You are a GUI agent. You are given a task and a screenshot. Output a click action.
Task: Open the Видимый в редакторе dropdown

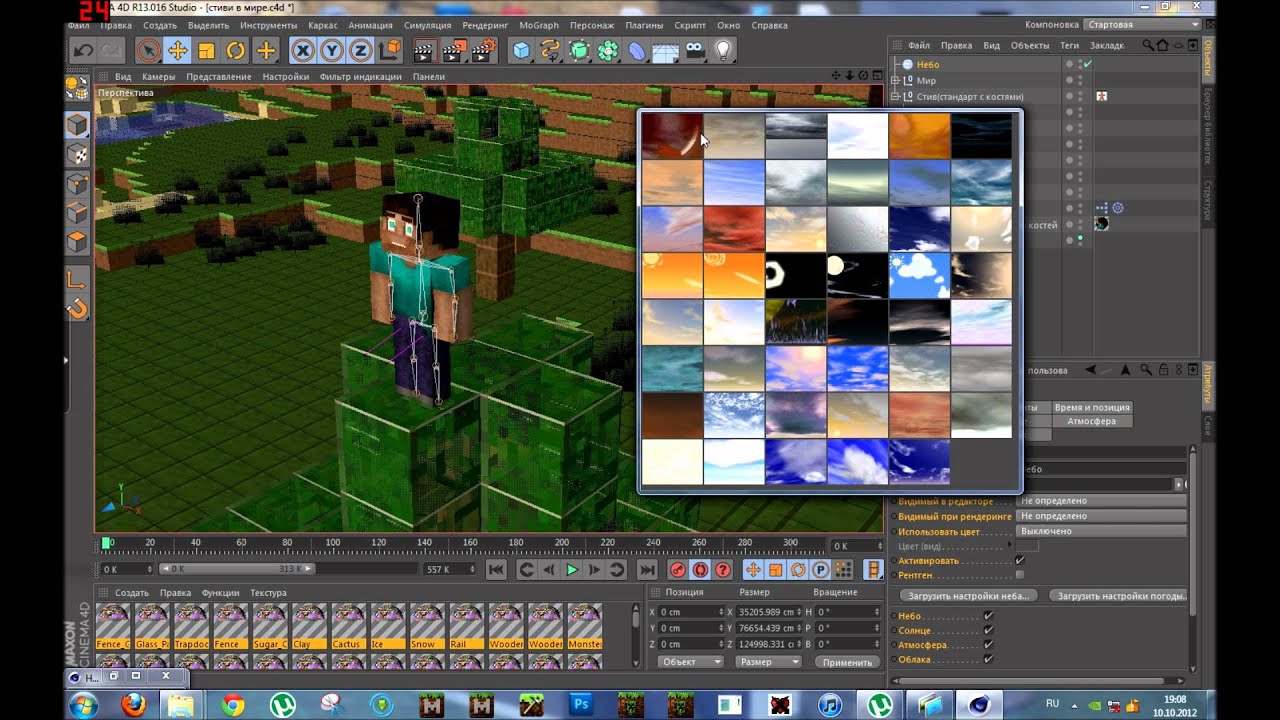point(1101,500)
